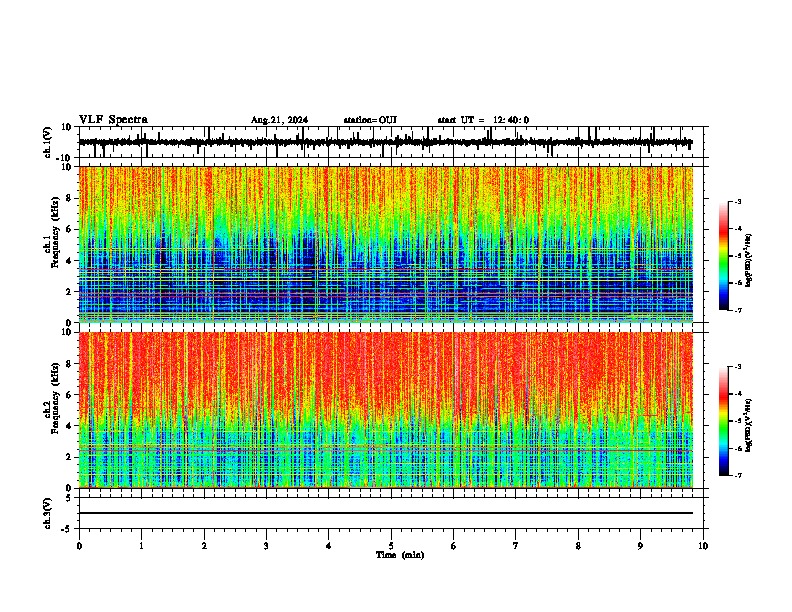Click time axis tick label "9"

640,545
